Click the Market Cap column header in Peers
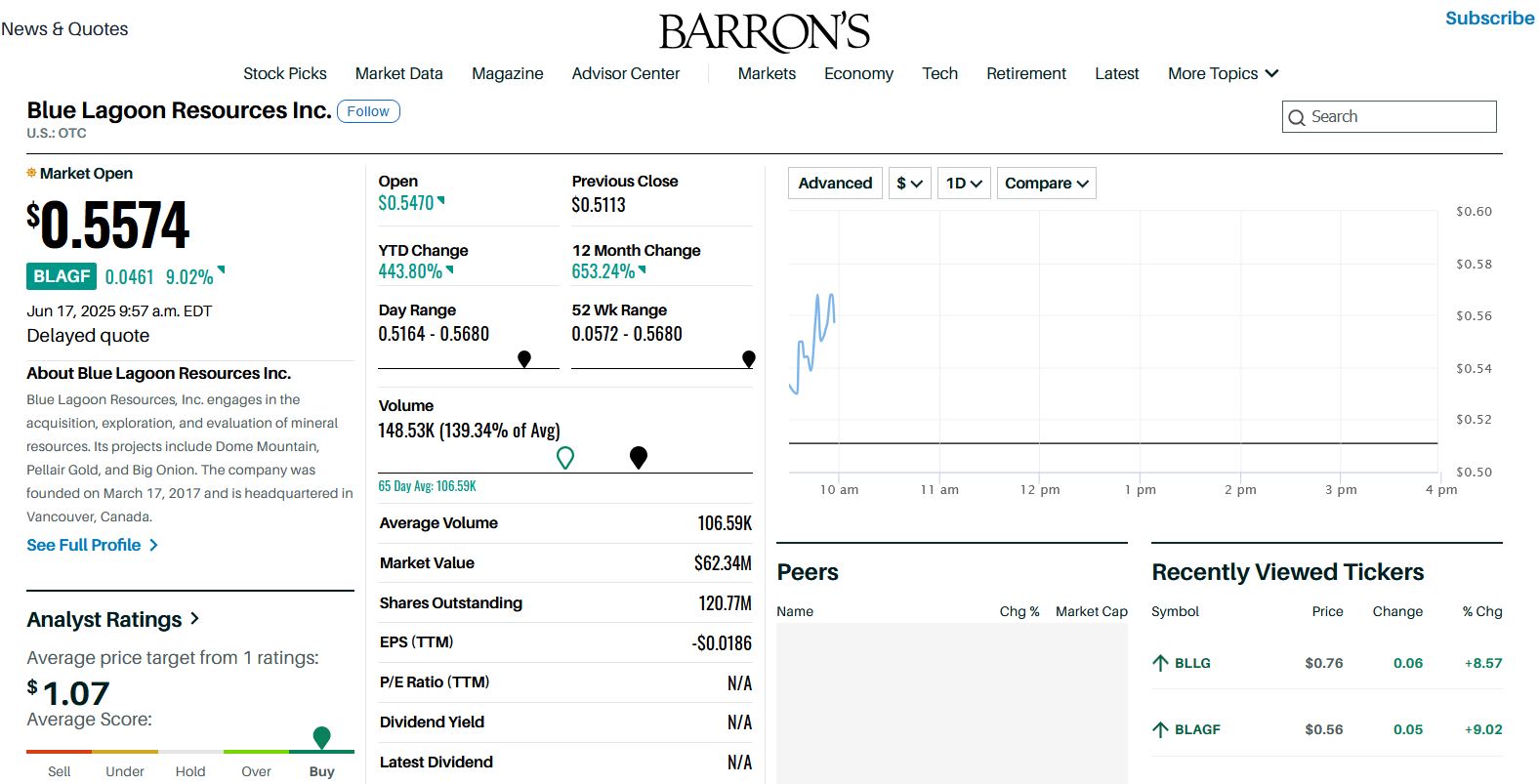 tap(1091, 611)
